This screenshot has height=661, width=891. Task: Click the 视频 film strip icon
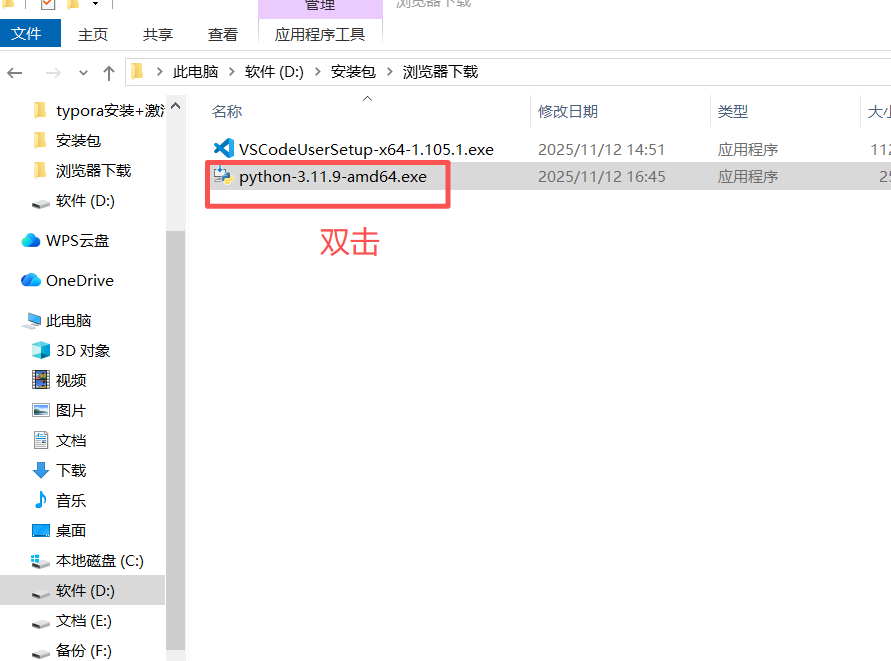tap(41, 380)
